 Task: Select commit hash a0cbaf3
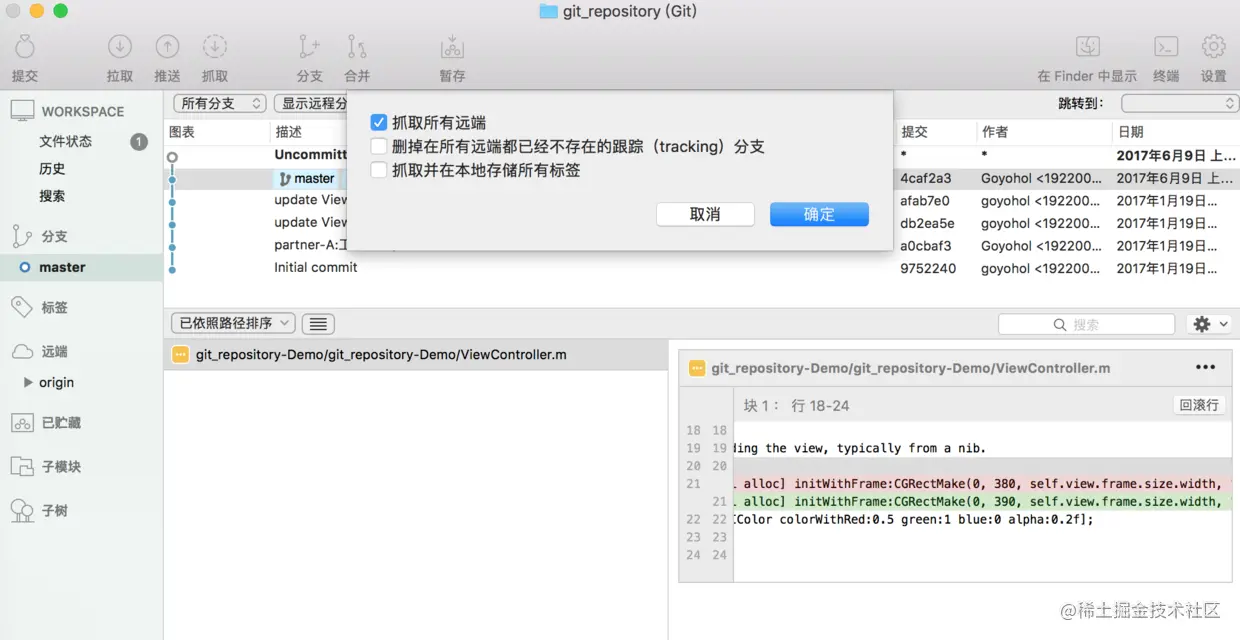click(x=926, y=245)
